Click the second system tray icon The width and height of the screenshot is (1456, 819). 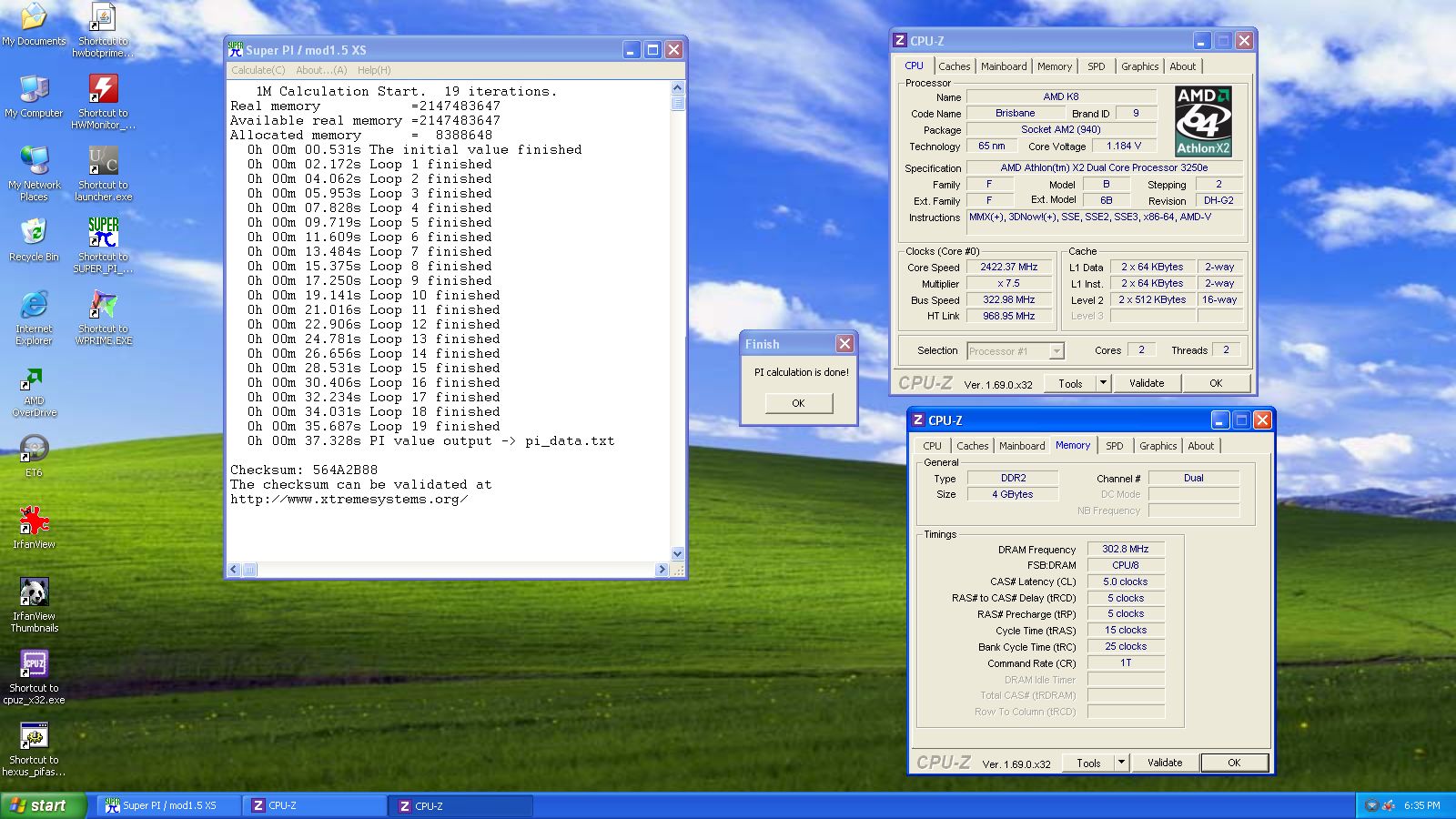coord(1389,805)
